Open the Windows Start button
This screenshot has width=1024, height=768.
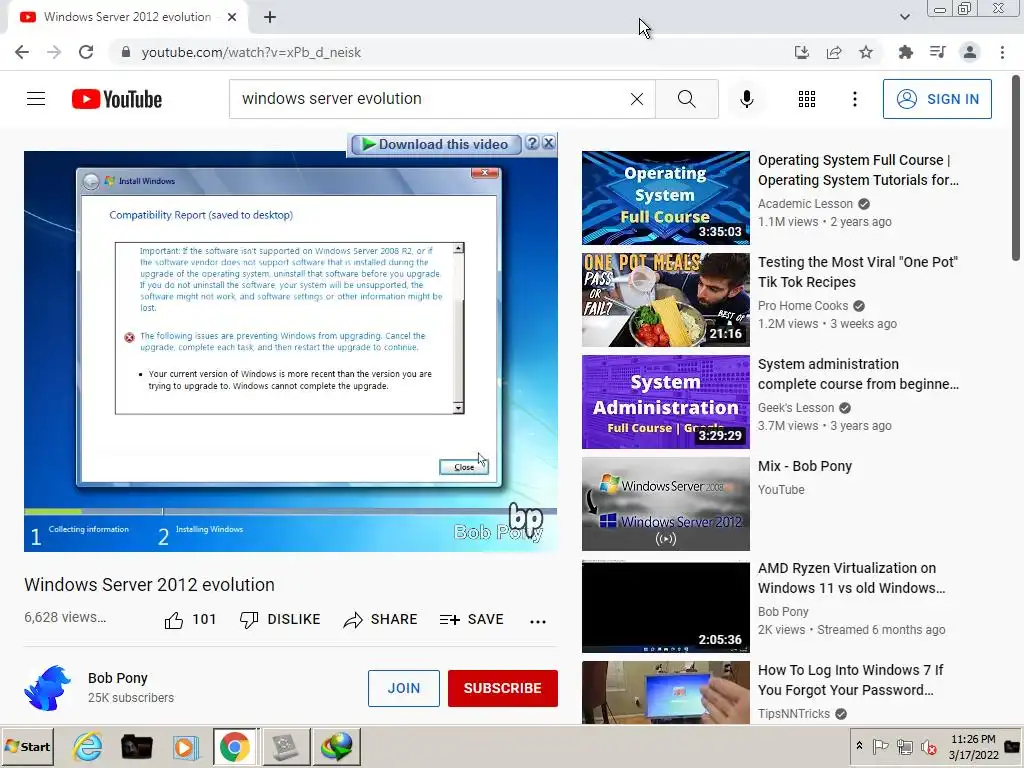(27, 746)
